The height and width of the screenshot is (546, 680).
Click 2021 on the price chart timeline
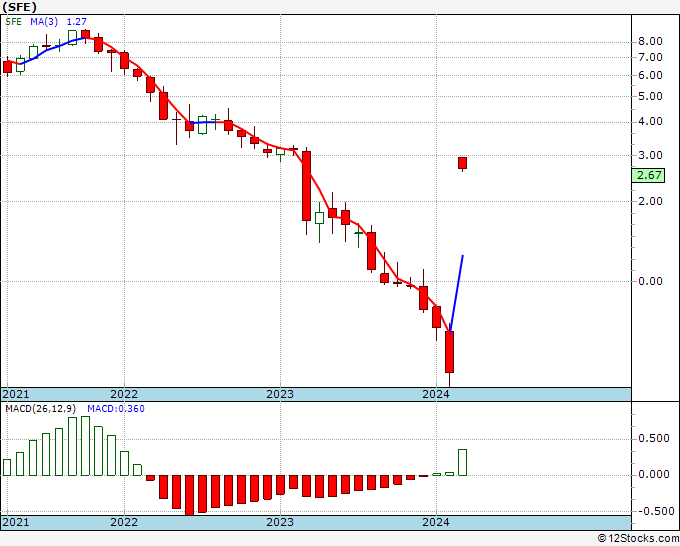pyautogui.click(x=16, y=394)
